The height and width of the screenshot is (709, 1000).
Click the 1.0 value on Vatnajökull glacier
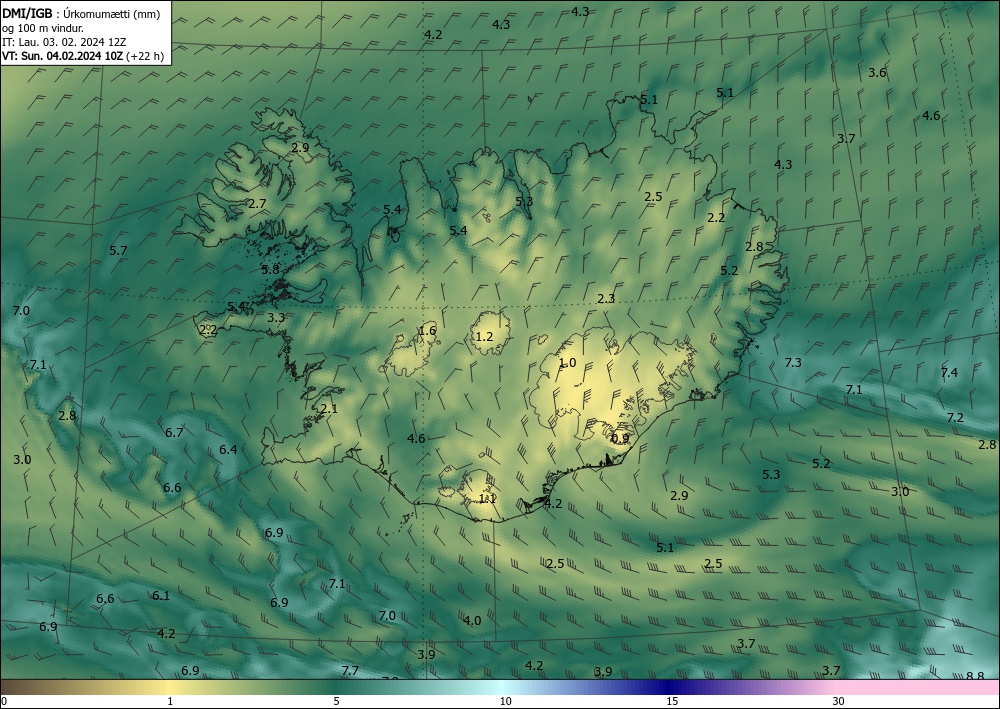click(x=567, y=363)
